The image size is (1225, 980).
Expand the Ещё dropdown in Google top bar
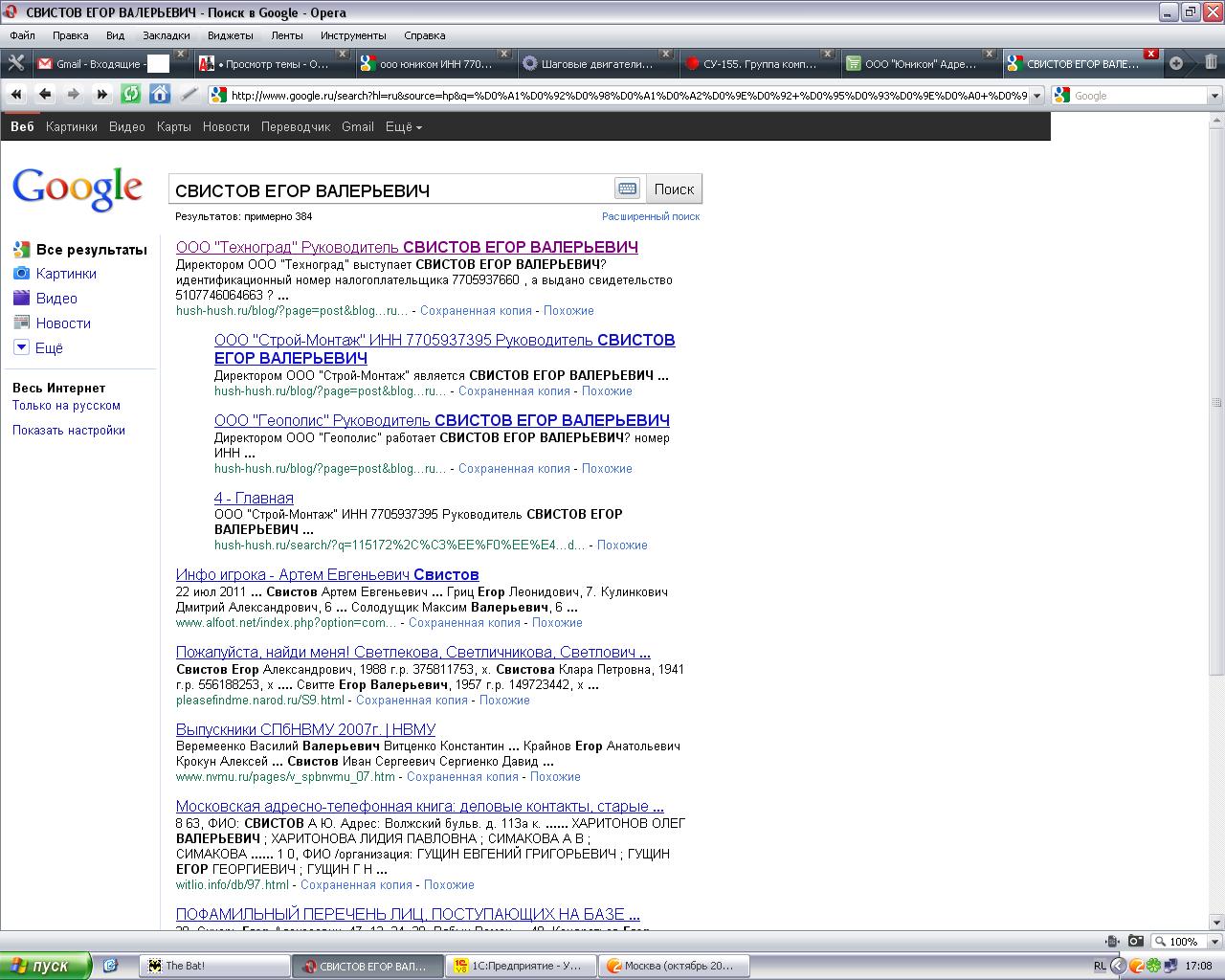tap(403, 126)
